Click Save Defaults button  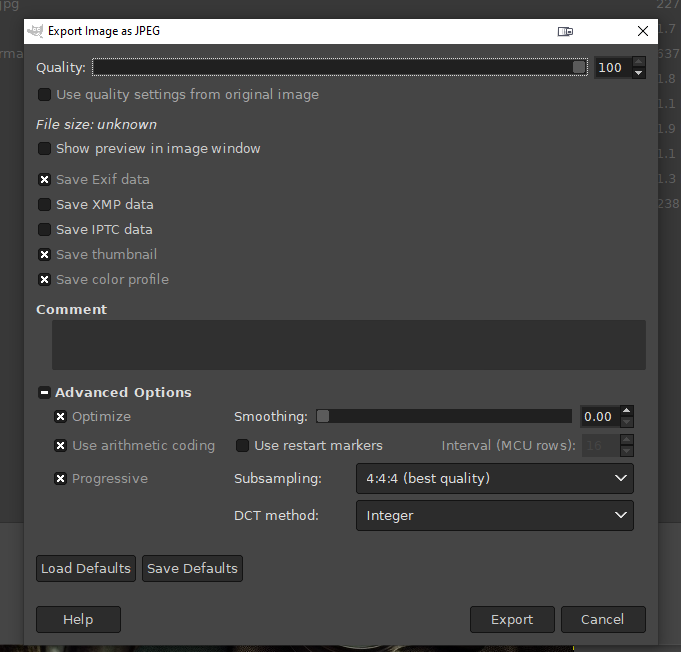click(x=192, y=568)
